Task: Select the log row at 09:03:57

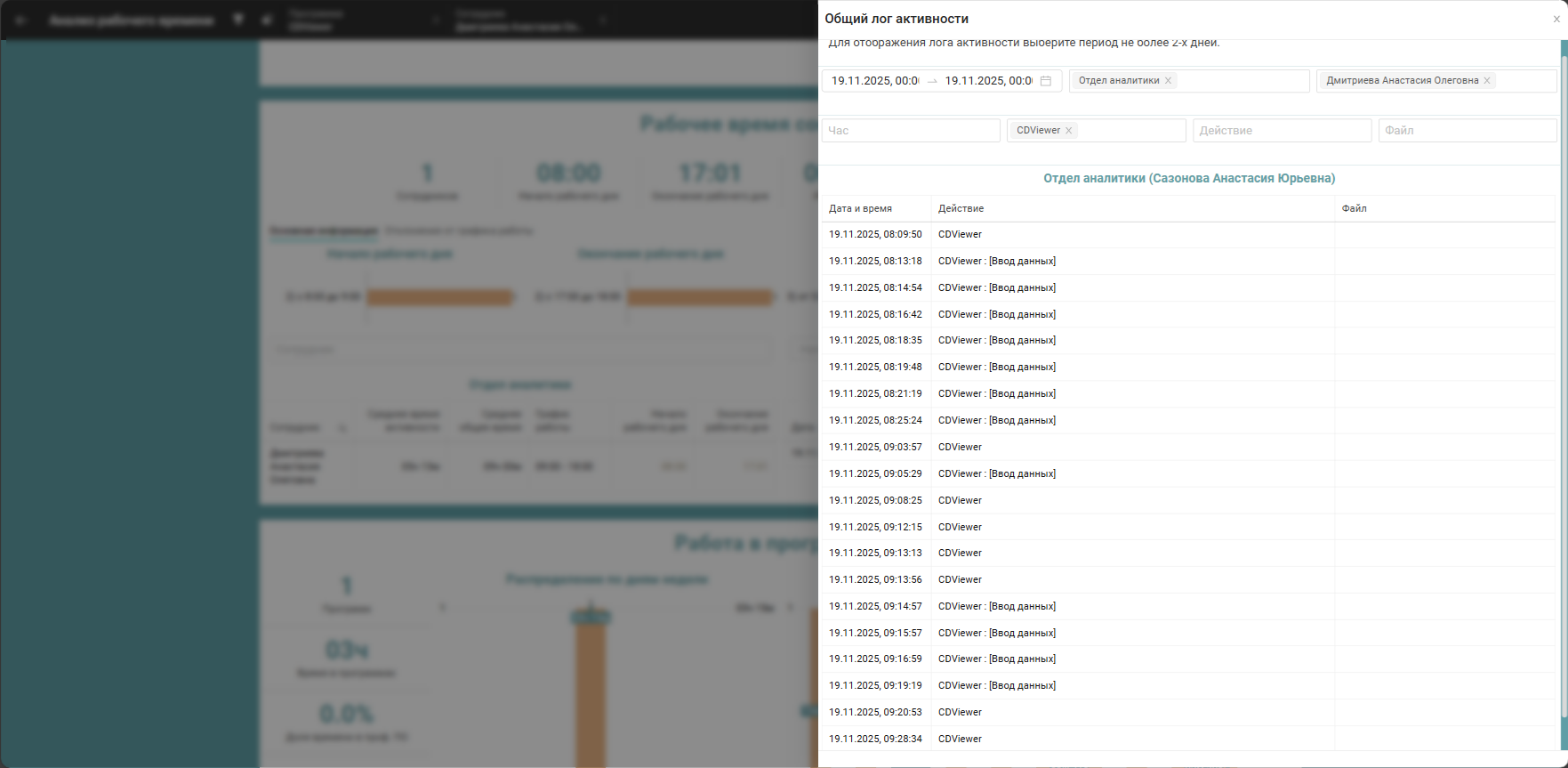Action: (1188, 448)
